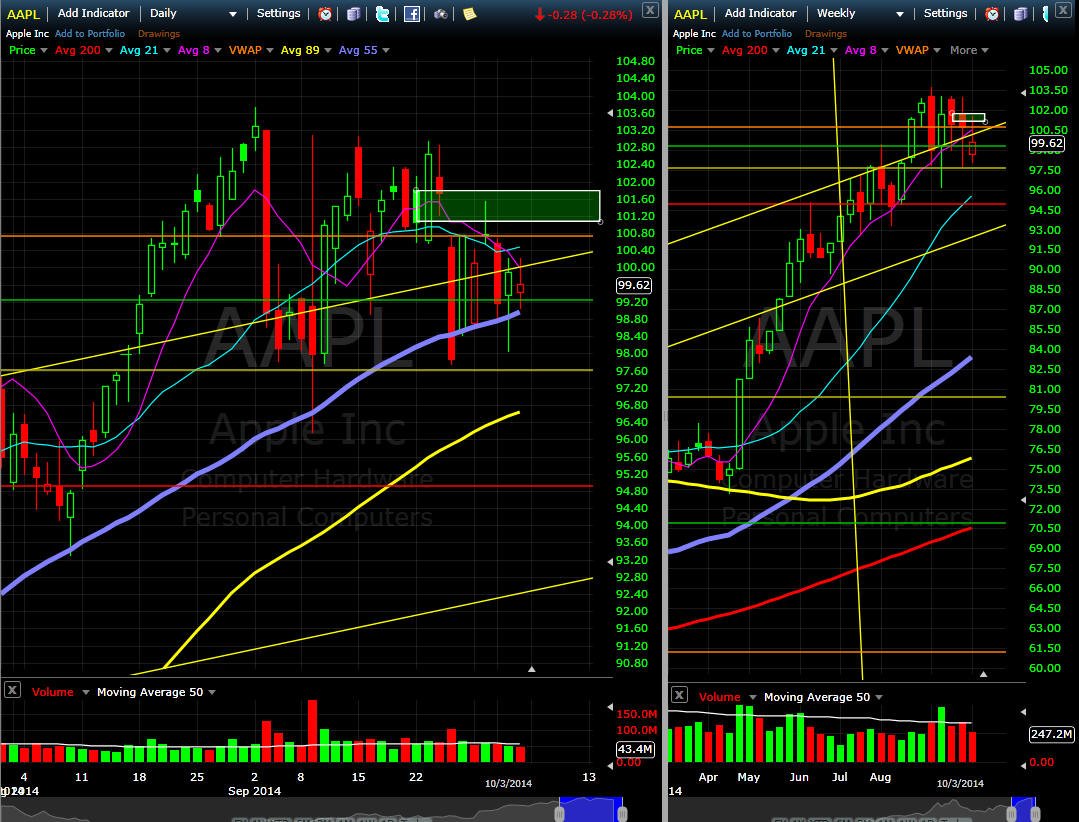Screen dimensions: 1079x822
Task: Click the database stack icon in the Weekly chart
Action: (x=1021, y=14)
